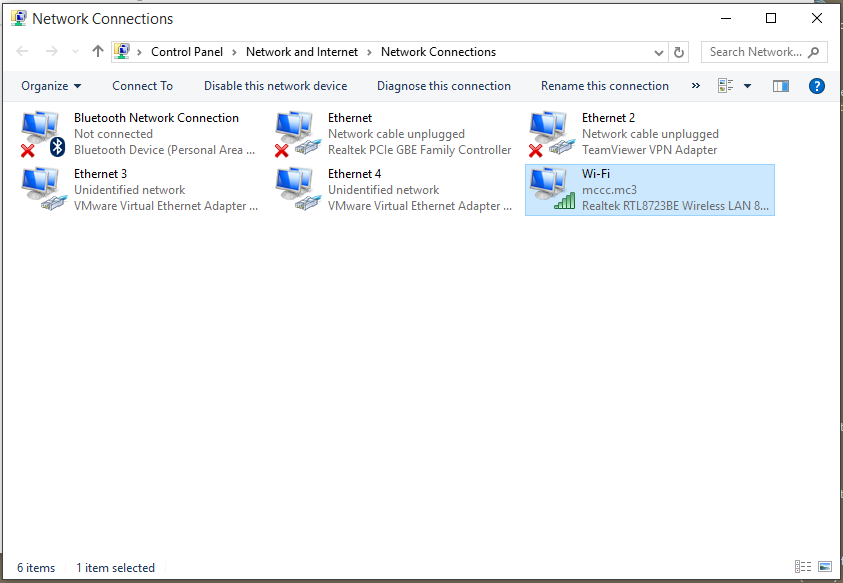Viewport: 843px width, 583px height.
Task: Toggle the preview pane button
Action: point(781,86)
